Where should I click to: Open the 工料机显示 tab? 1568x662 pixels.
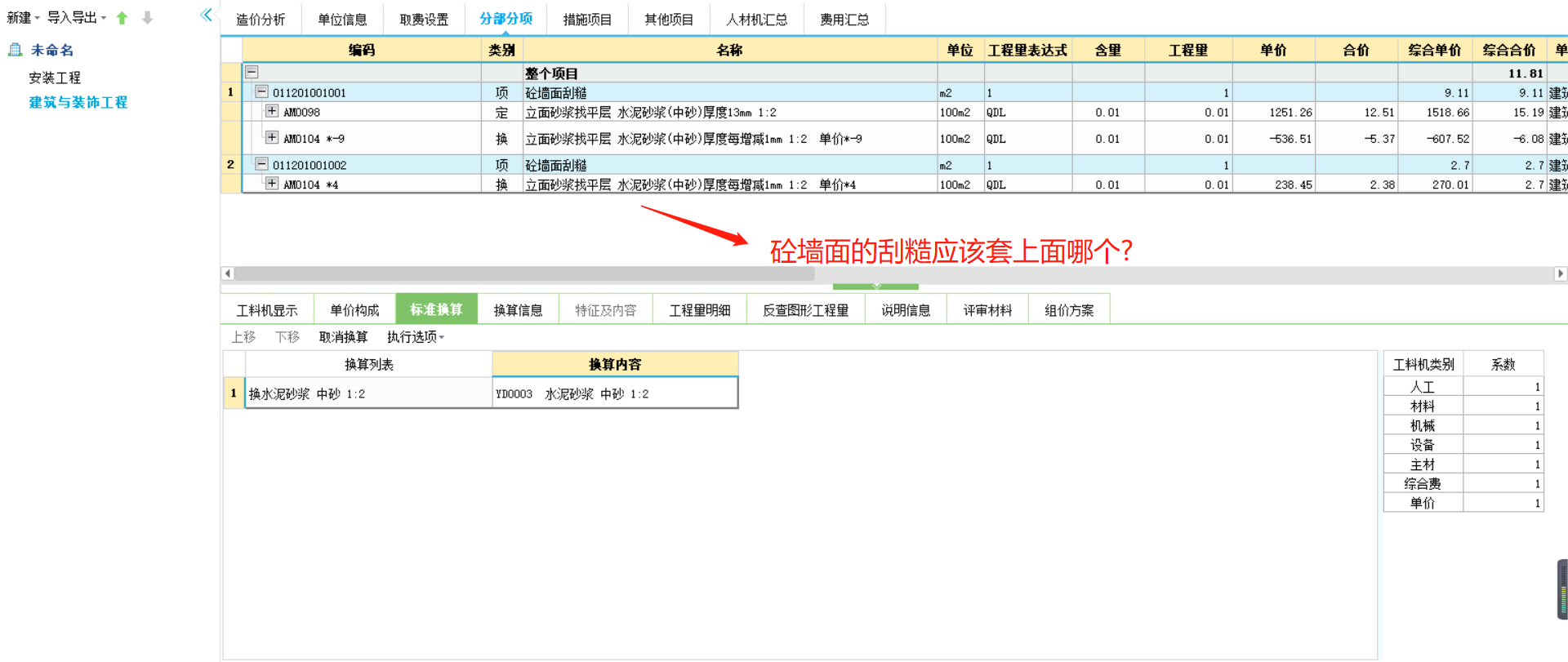(x=267, y=310)
